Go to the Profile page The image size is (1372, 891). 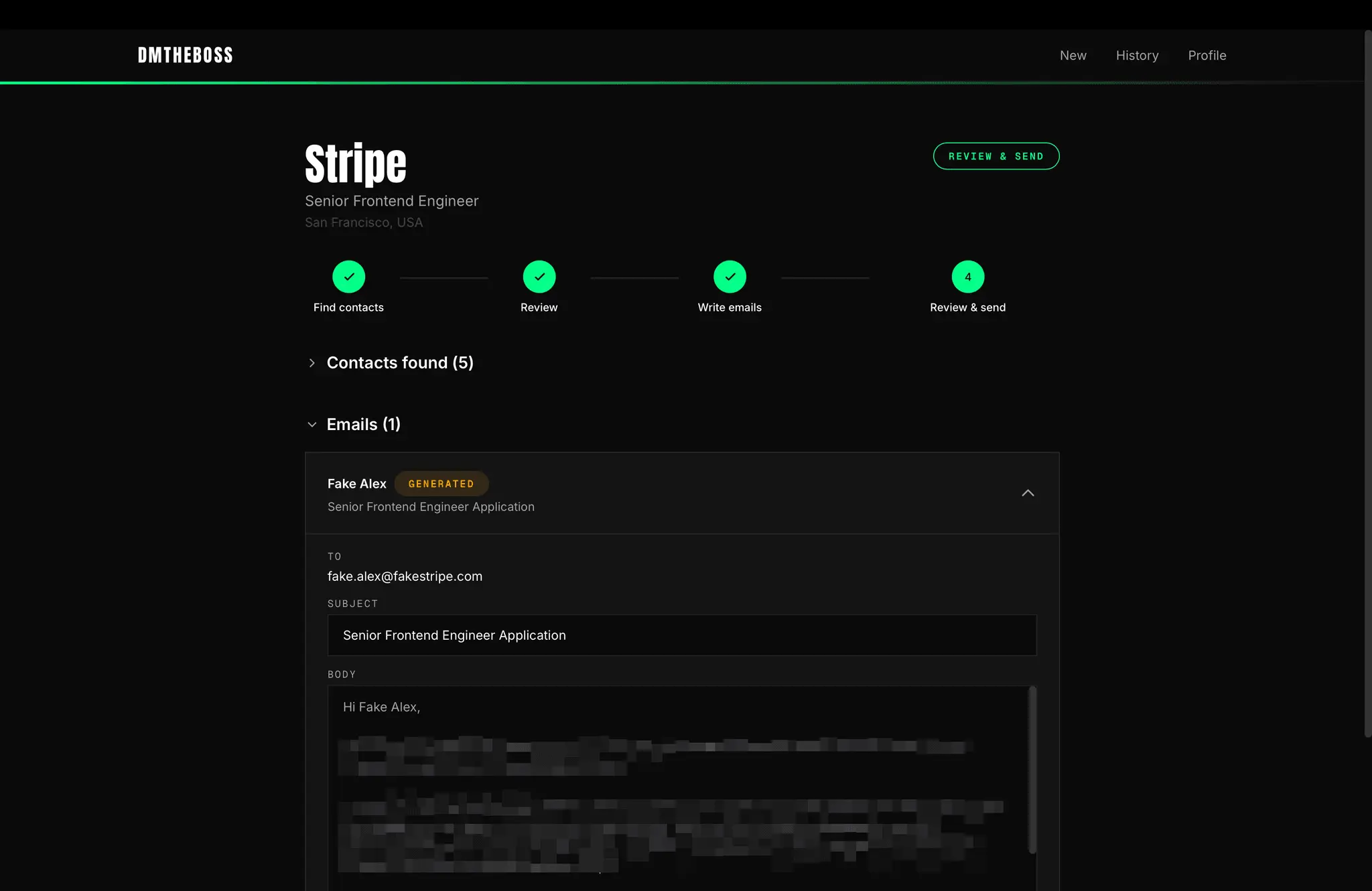pos(1207,56)
